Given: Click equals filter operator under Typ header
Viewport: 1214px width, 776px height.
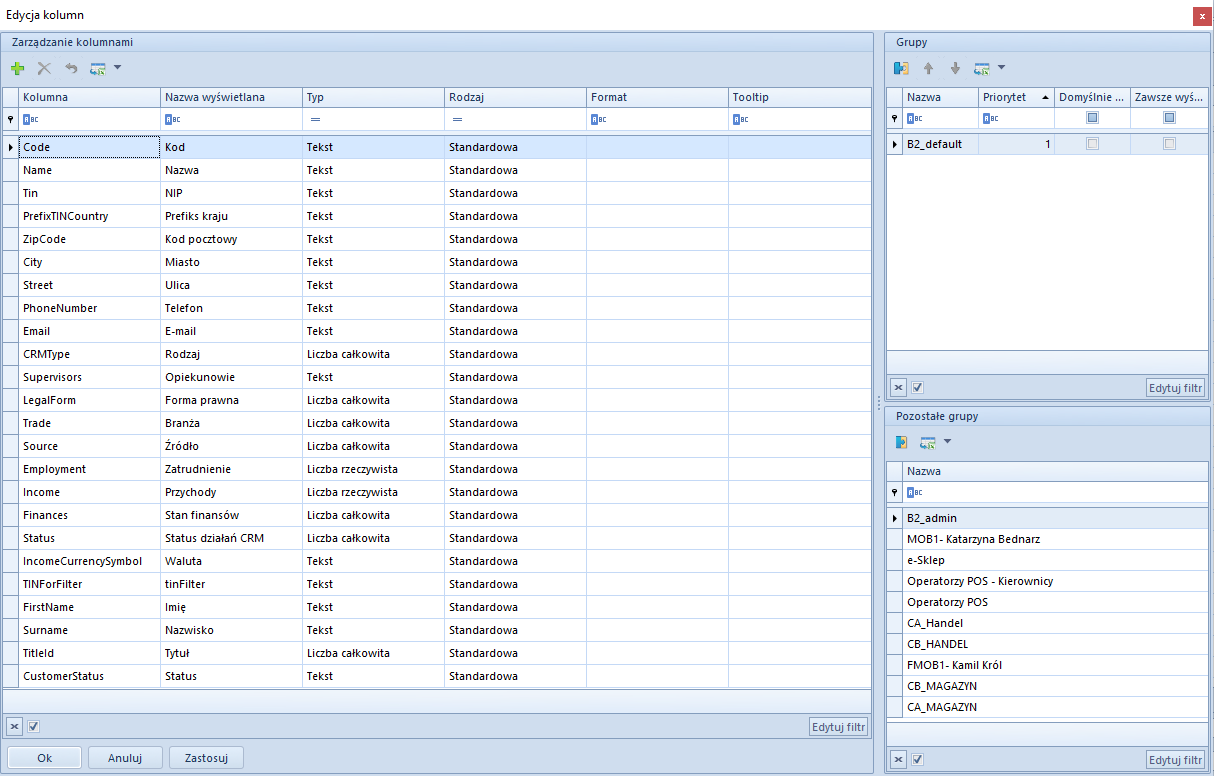Looking at the screenshot, I should click(315, 119).
